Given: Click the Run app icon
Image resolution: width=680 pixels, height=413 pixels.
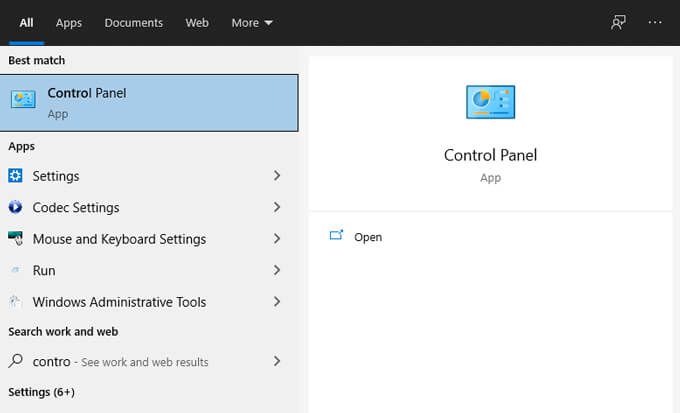Looking at the screenshot, I should tap(15, 270).
